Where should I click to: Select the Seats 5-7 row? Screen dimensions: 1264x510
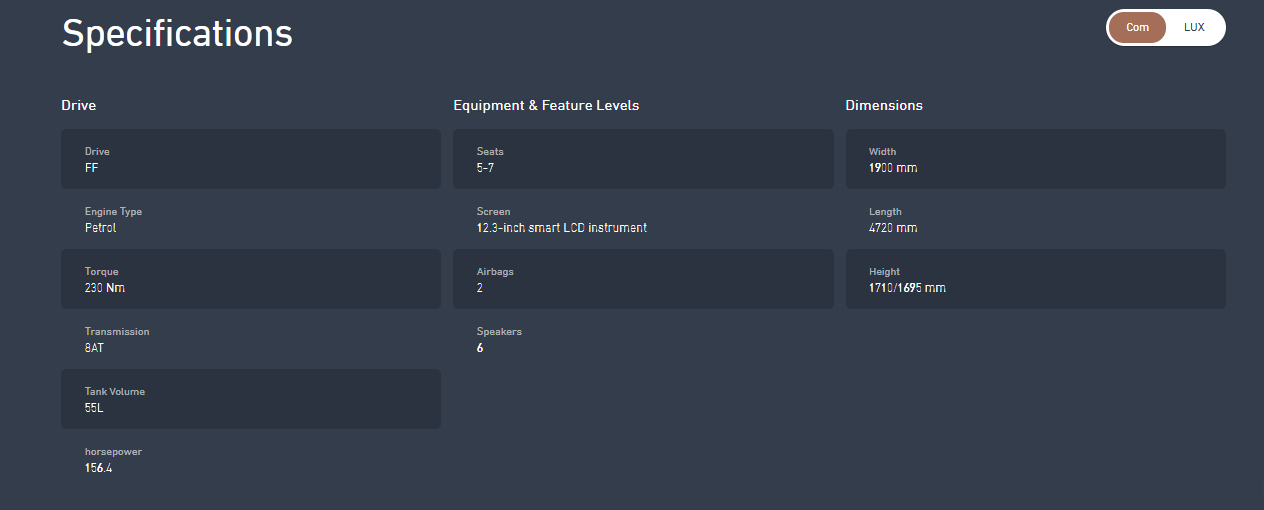[x=643, y=159]
